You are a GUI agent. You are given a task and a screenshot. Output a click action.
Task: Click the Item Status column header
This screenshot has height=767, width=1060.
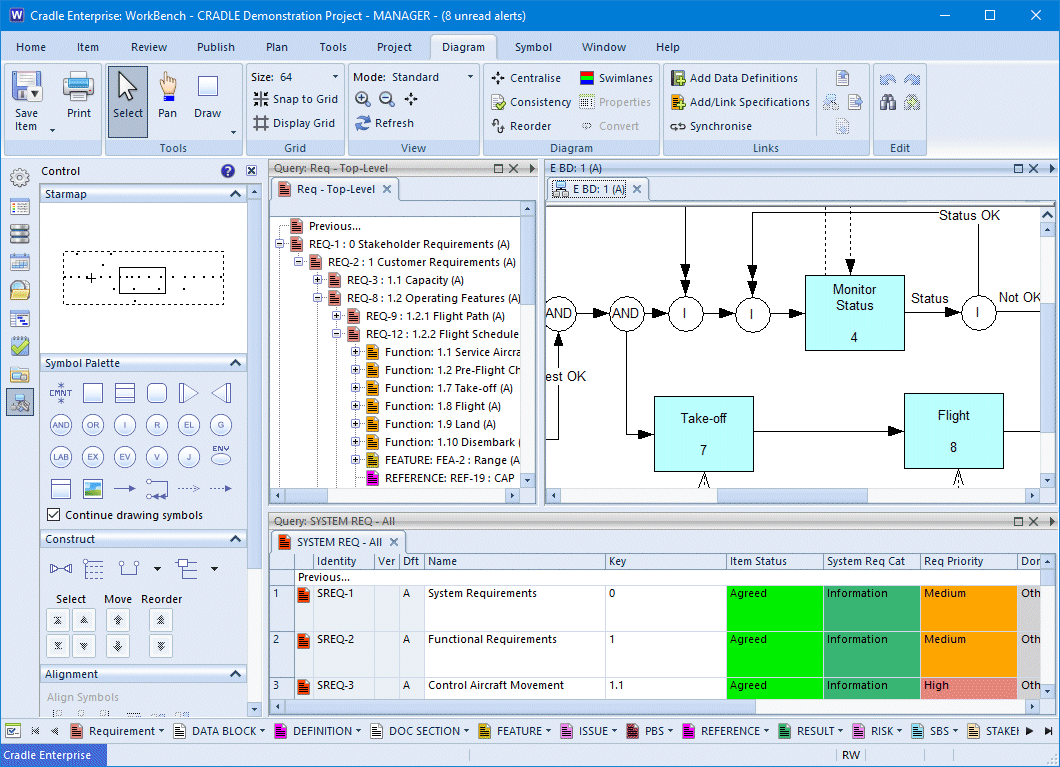tap(775, 561)
